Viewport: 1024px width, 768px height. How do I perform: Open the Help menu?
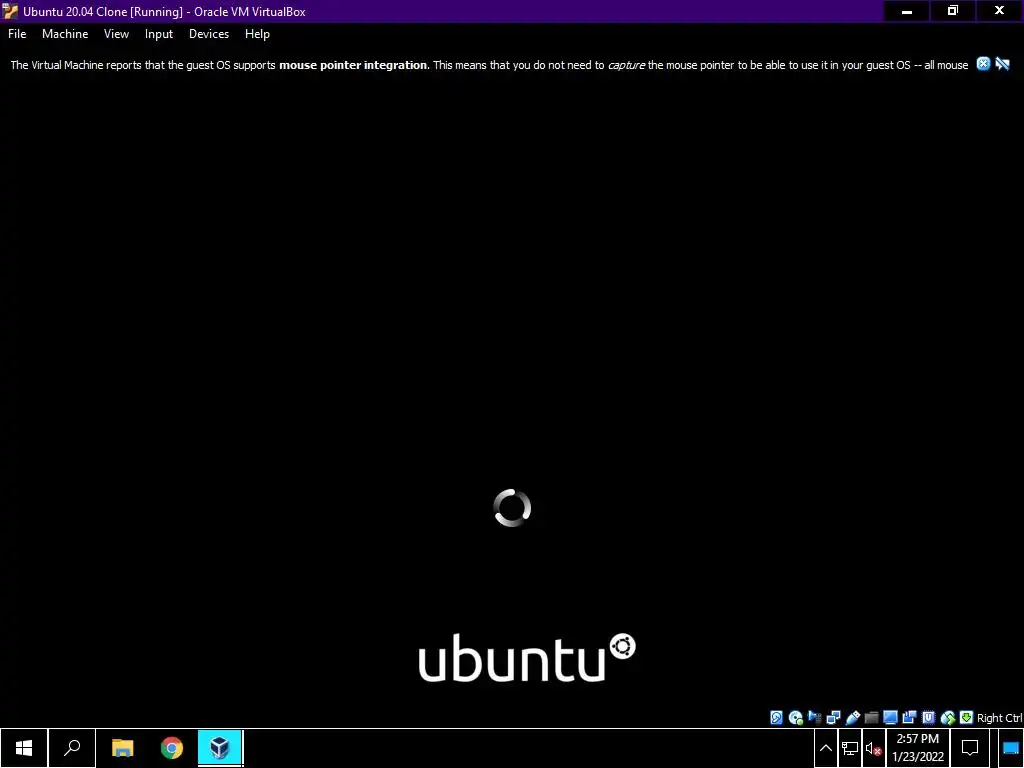click(x=257, y=34)
